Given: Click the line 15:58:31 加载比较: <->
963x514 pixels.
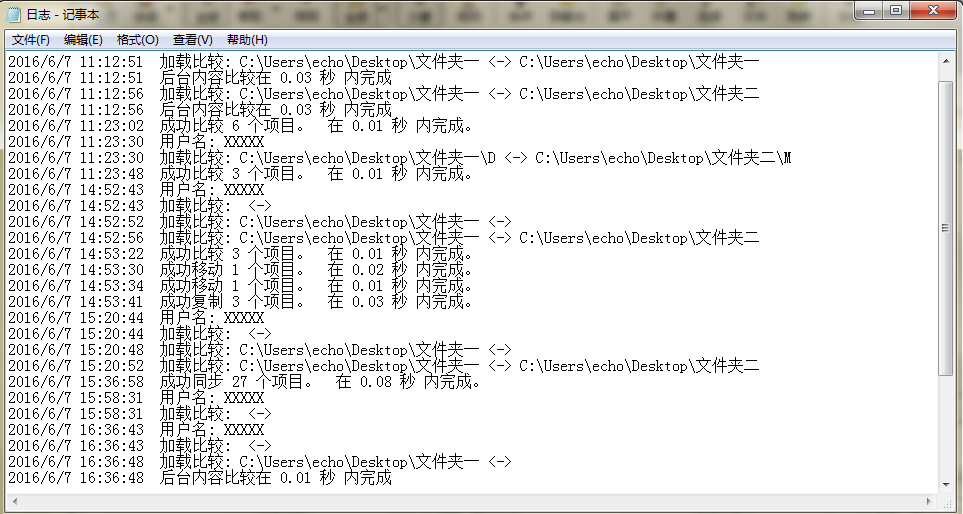Looking at the screenshot, I should pos(139,413).
